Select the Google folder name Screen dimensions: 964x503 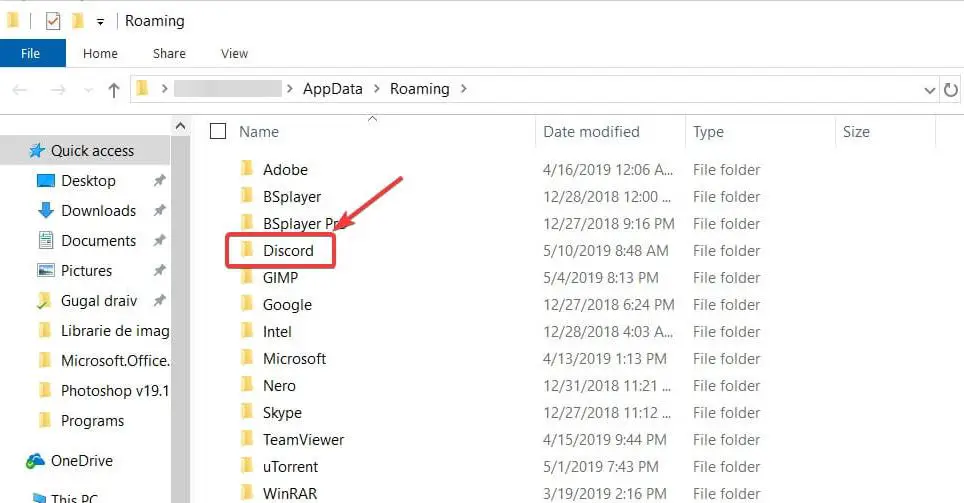coord(287,305)
